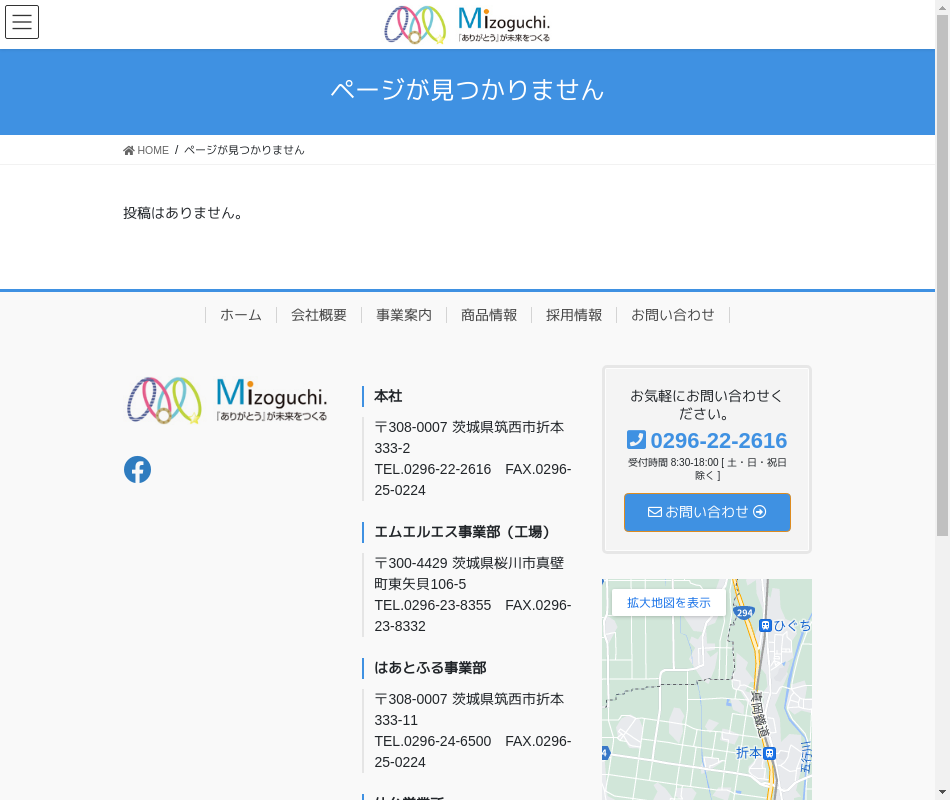Click the 折本 station marker on map

[769, 752]
